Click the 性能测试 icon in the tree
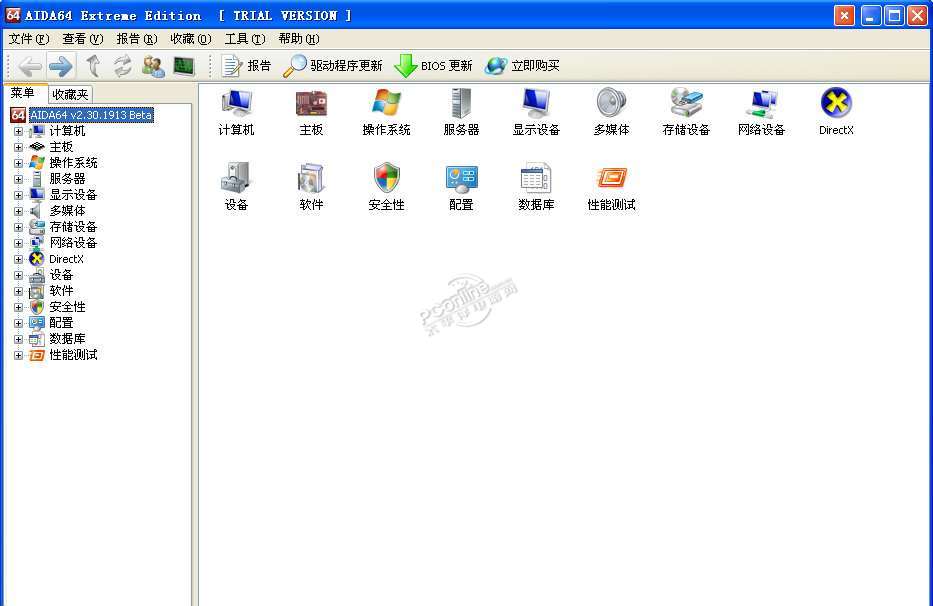 pos(37,355)
